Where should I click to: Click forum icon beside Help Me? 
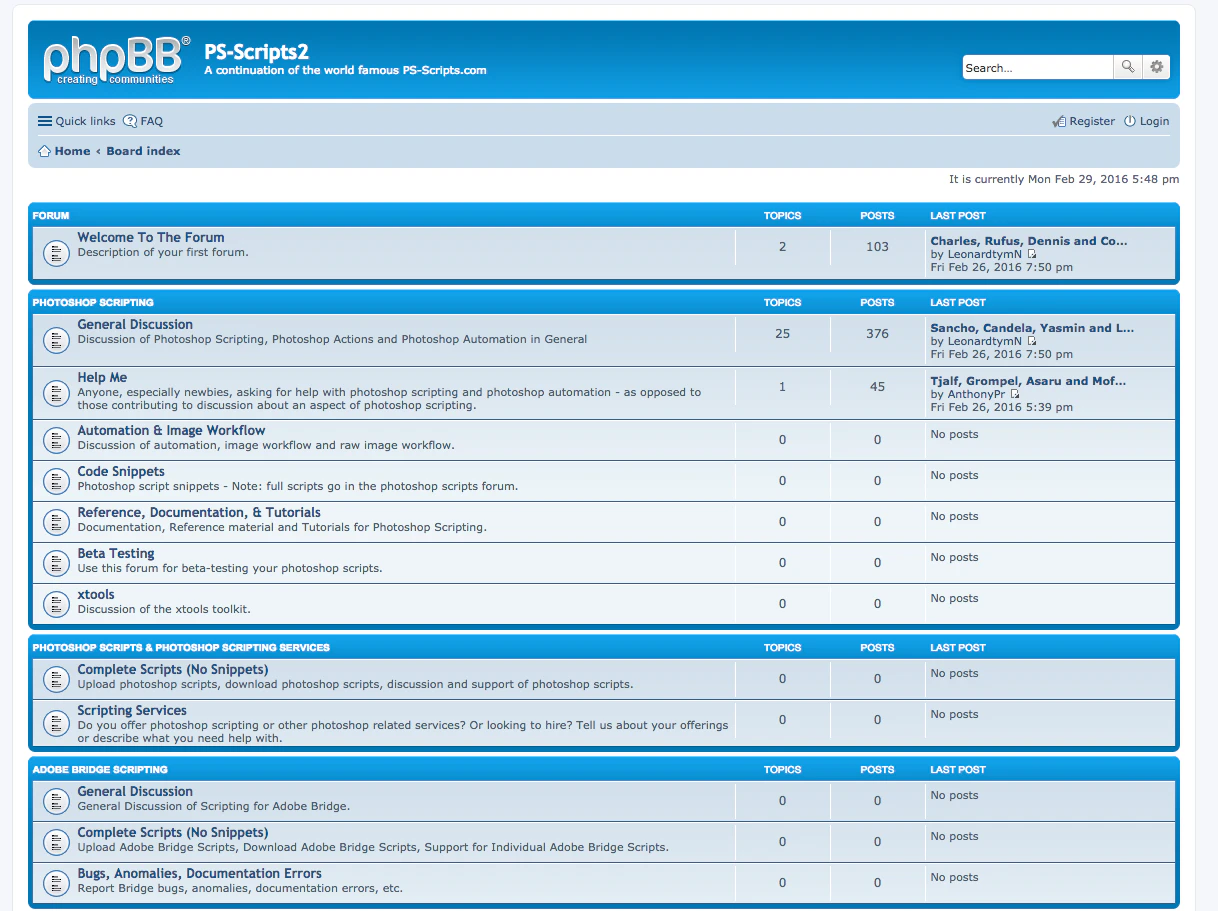[56, 393]
